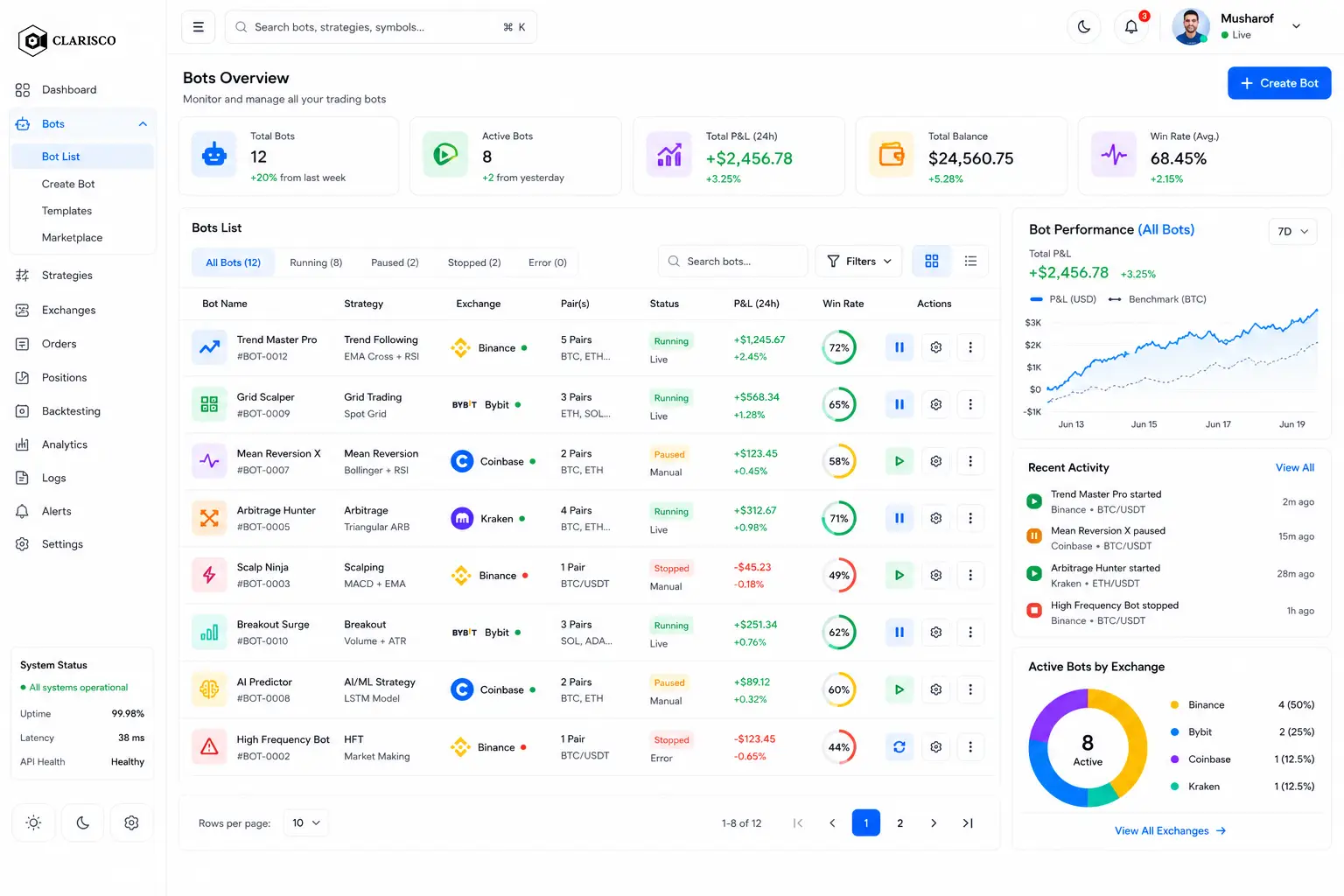Screen dimensions: 1344x896
Task: Select the Error (0) tab
Action: (548, 262)
